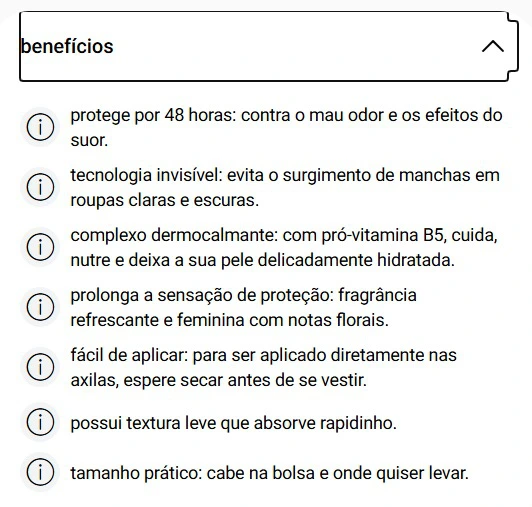Click the complexo dermocalmante benefit description
This screenshot has height=507, width=532.
[284, 248]
